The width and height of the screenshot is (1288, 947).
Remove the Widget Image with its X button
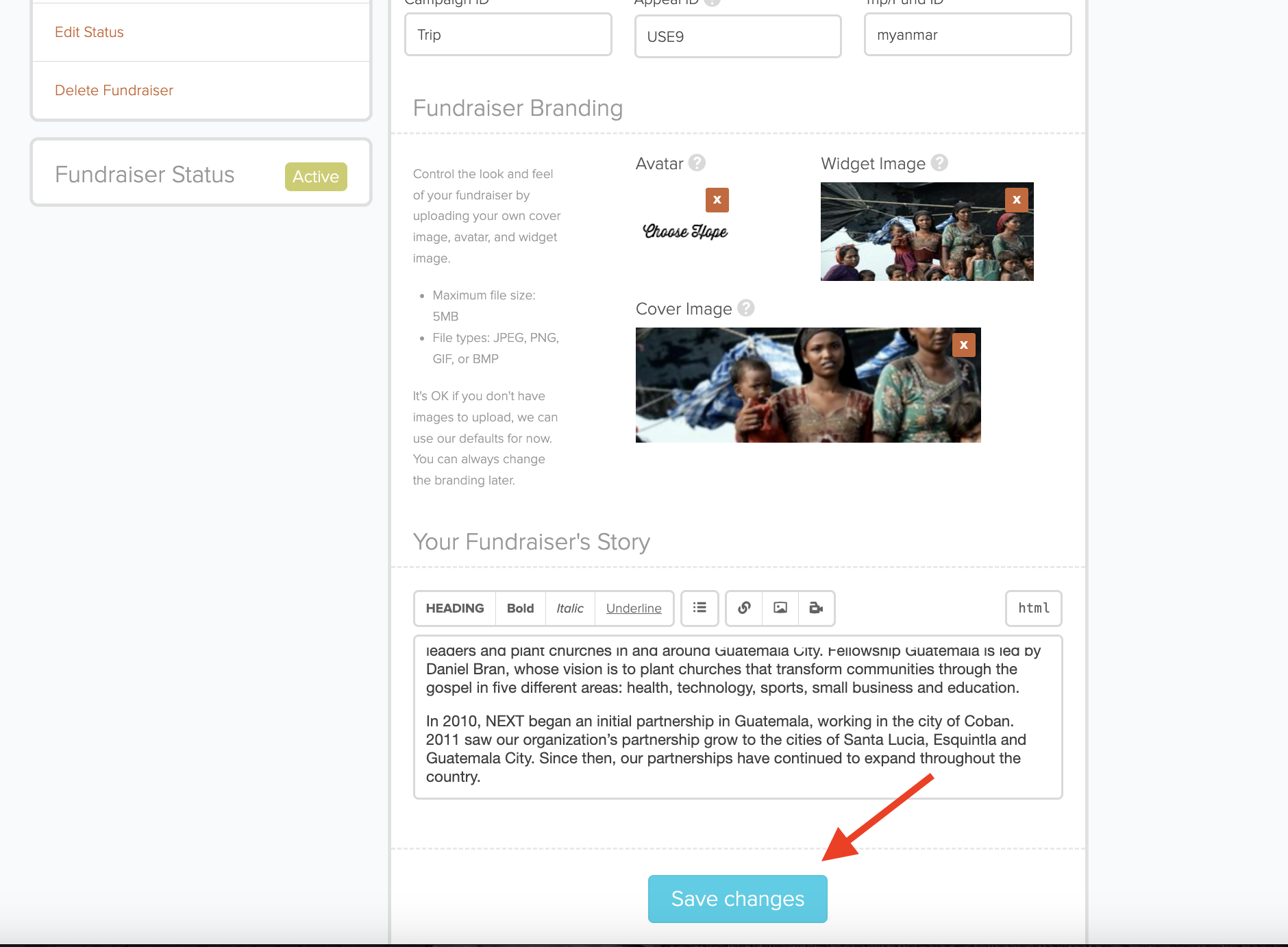(x=1017, y=200)
